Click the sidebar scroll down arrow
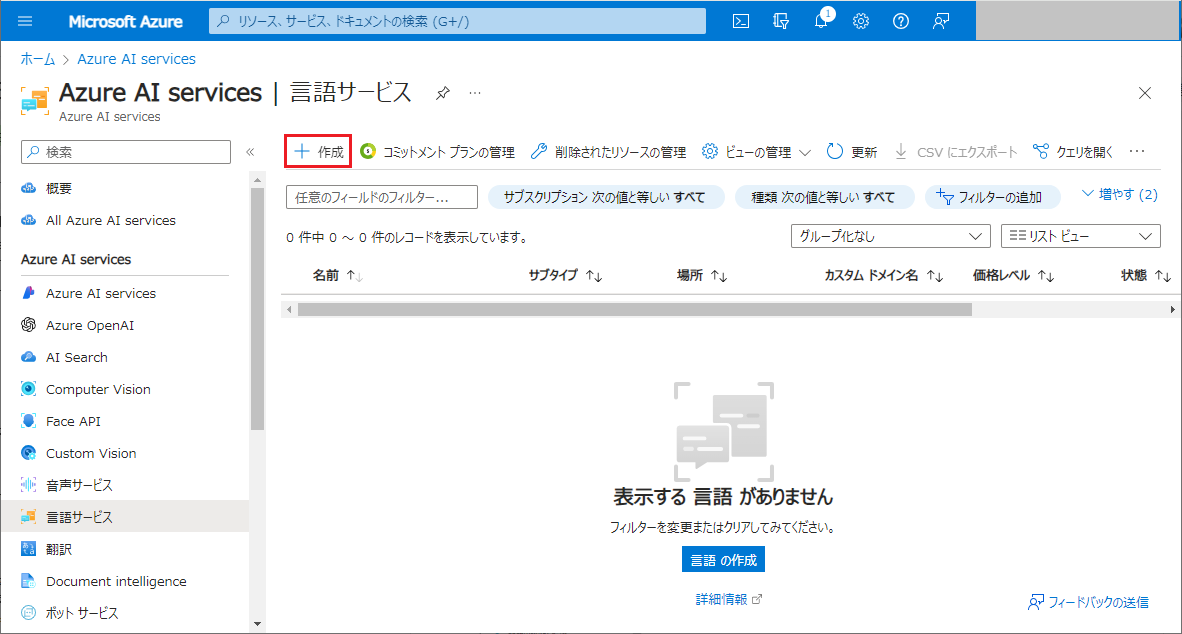 click(x=258, y=623)
